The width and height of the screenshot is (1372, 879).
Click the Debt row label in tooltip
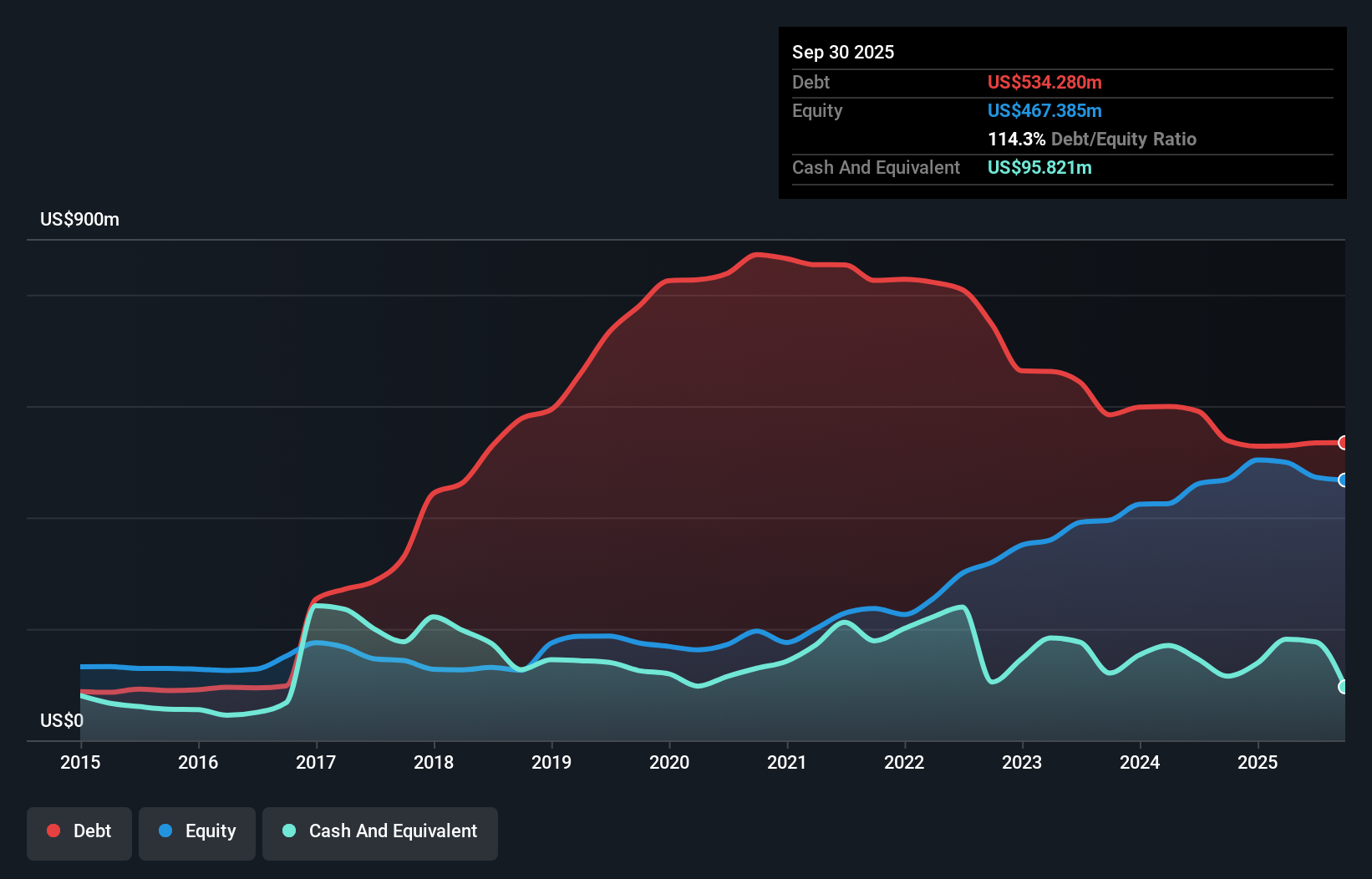(810, 83)
